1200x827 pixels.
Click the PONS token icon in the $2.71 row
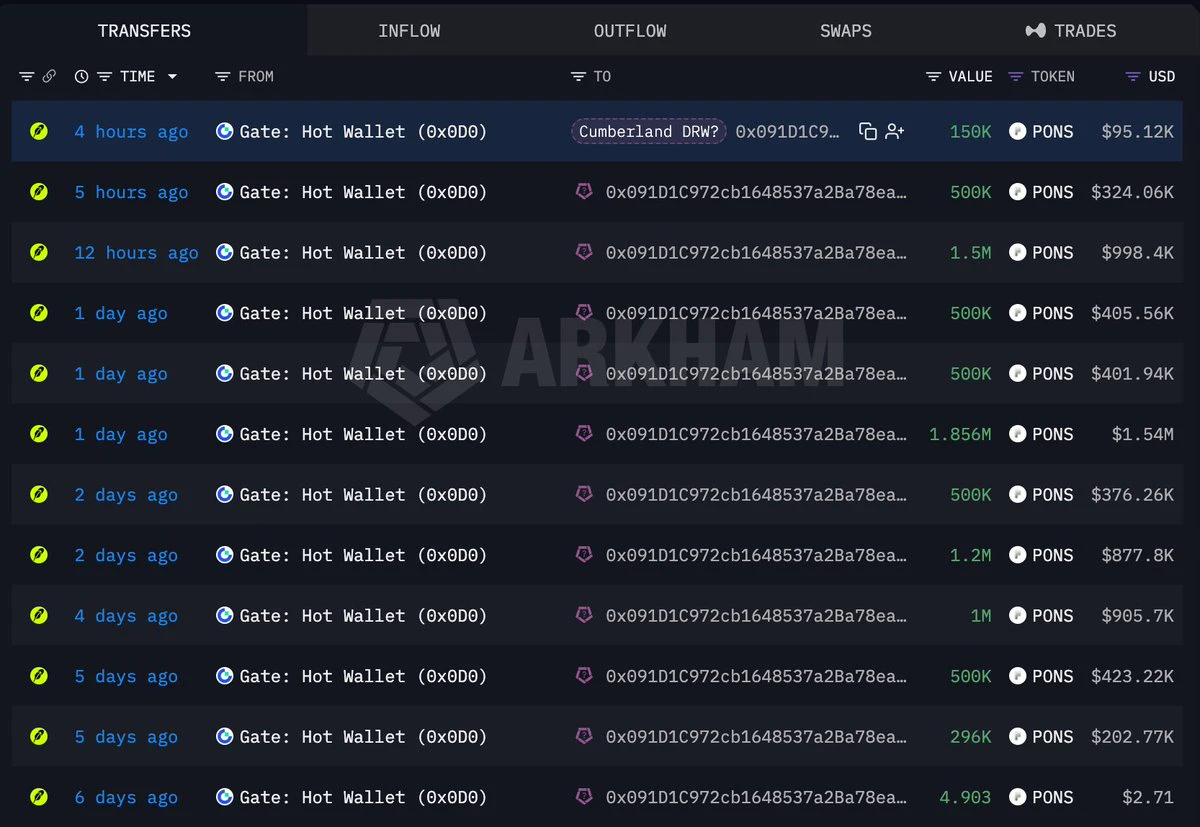point(1018,797)
